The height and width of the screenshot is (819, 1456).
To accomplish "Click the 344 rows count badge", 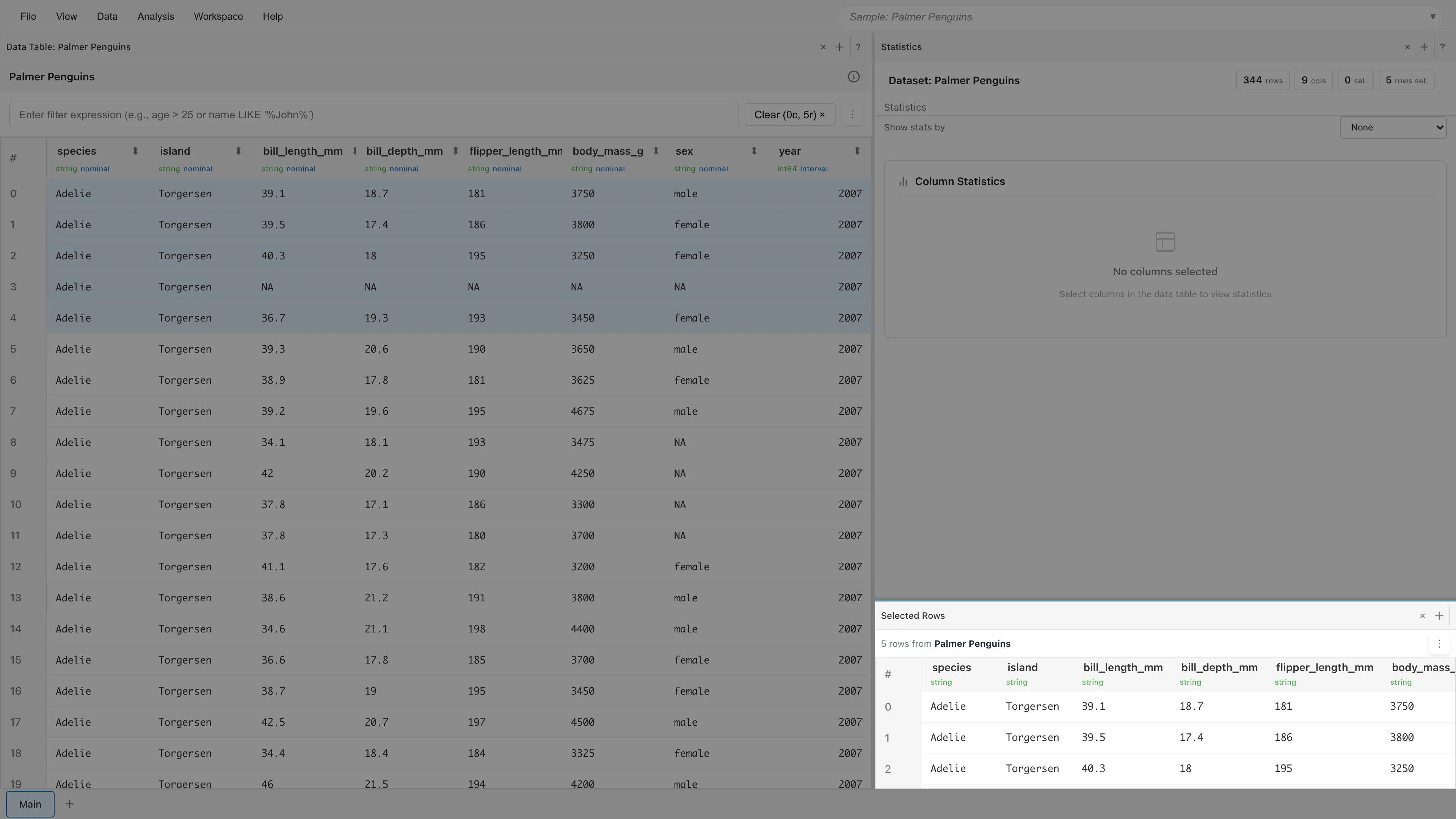I will (x=1263, y=80).
